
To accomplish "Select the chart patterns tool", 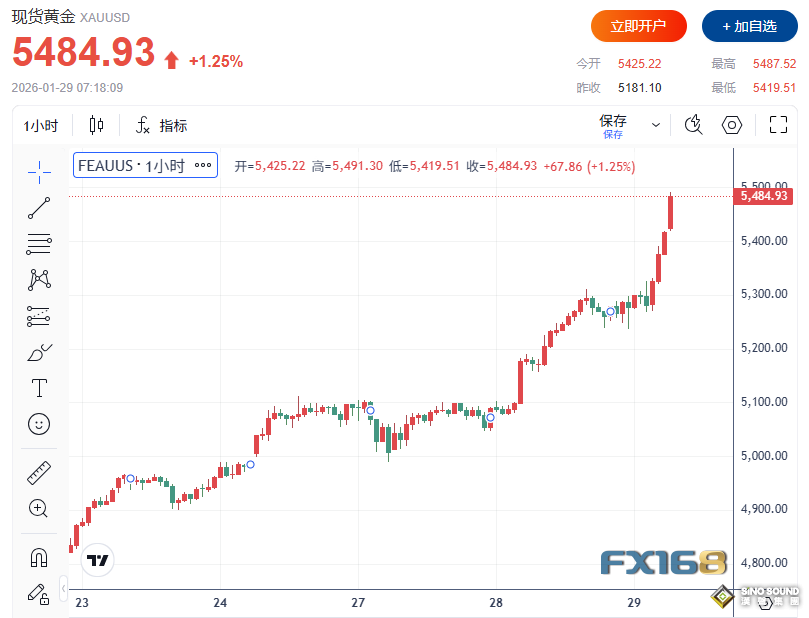I will (x=39, y=279).
